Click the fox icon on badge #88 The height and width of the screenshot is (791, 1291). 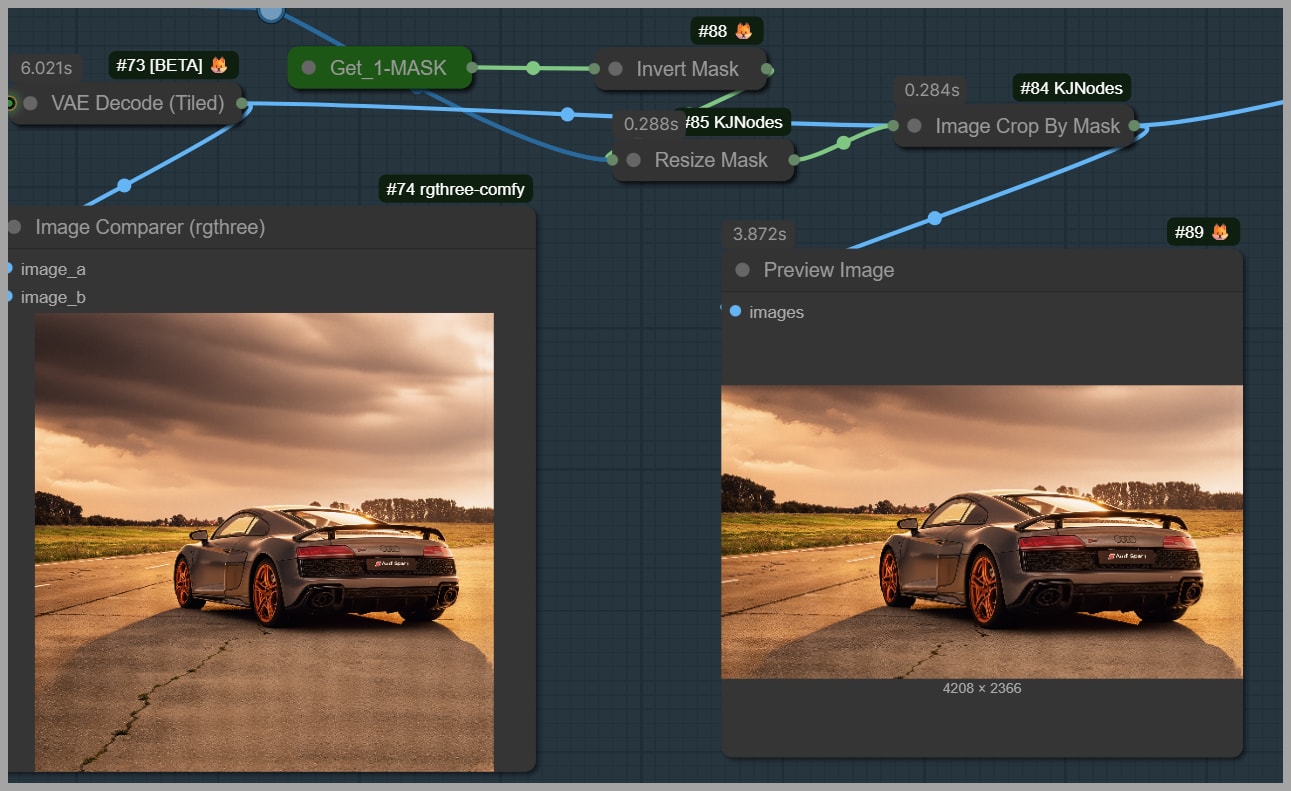tap(744, 31)
